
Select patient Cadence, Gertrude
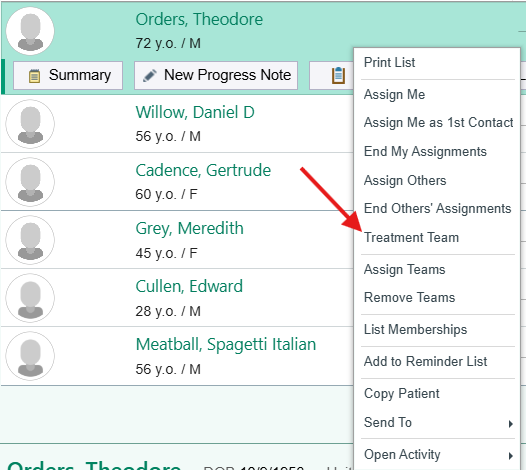pyautogui.click(x=203, y=170)
